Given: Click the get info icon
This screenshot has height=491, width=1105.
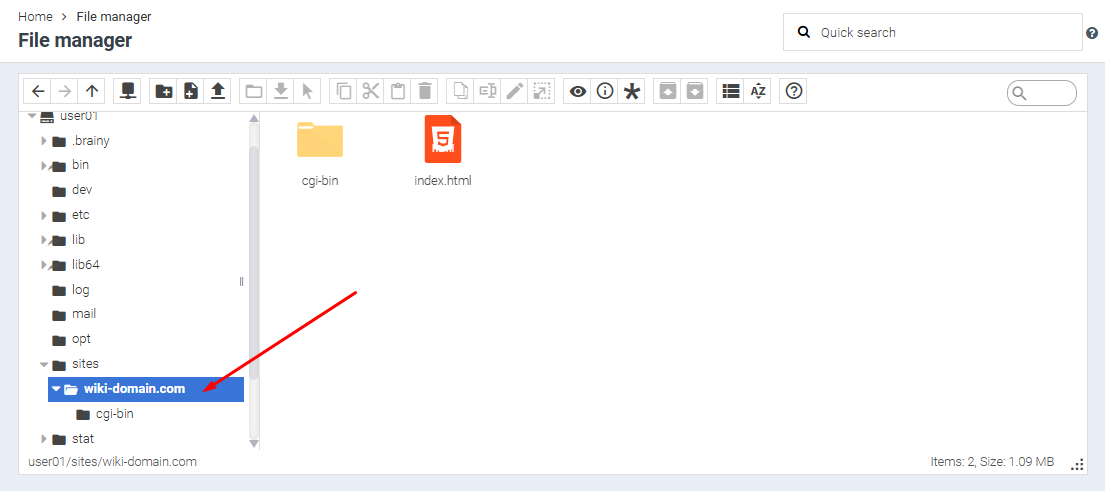Looking at the screenshot, I should [605, 91].
